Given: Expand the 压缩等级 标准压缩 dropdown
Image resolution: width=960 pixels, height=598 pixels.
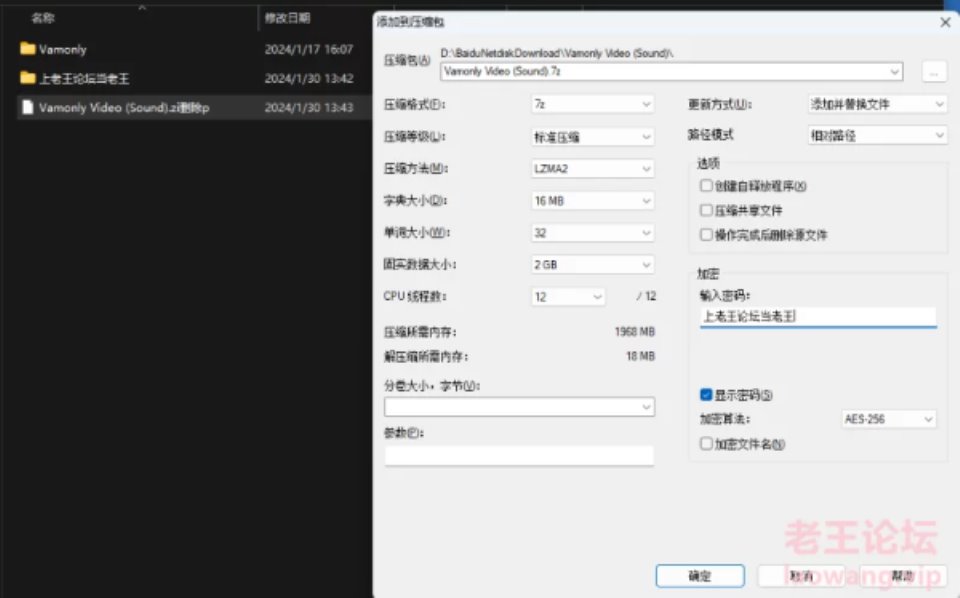Looking at the screenshot, I should 592,137.
